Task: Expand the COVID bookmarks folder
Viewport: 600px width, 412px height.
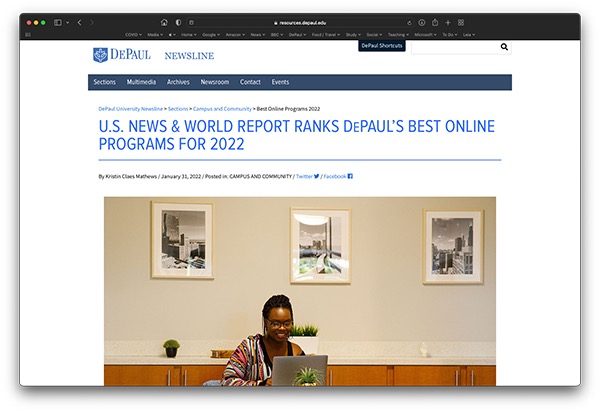Action: click(x=134, y=34)
